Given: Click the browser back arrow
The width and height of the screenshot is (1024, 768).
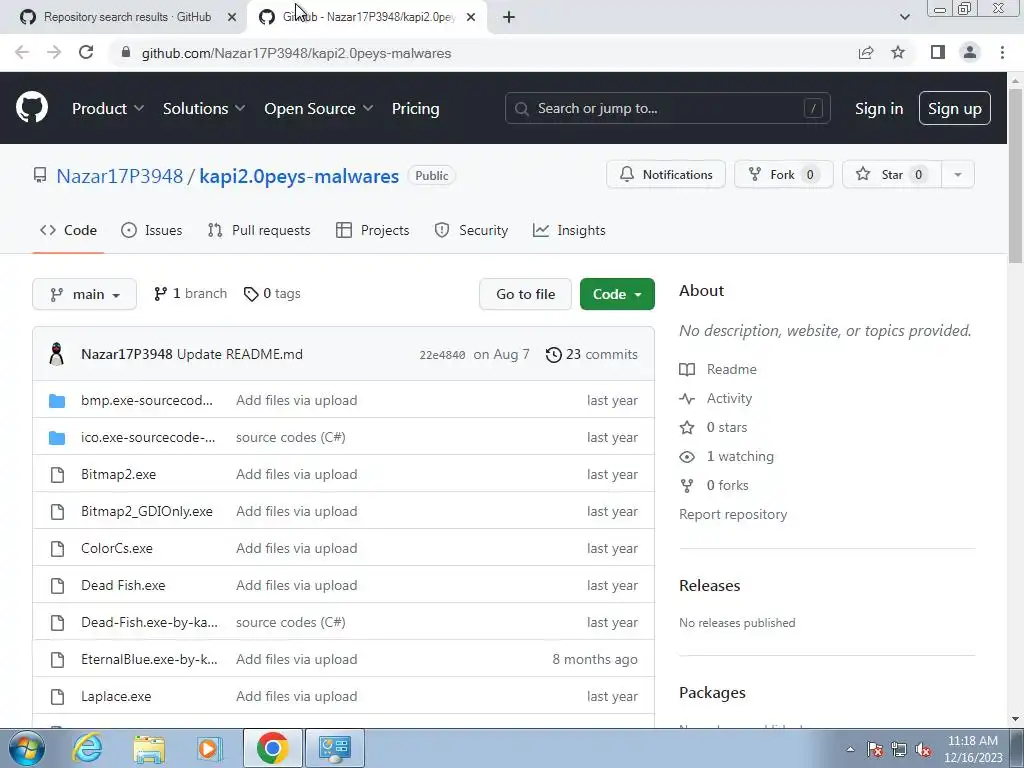Looking at the screenshot, I should pos(22,53).
